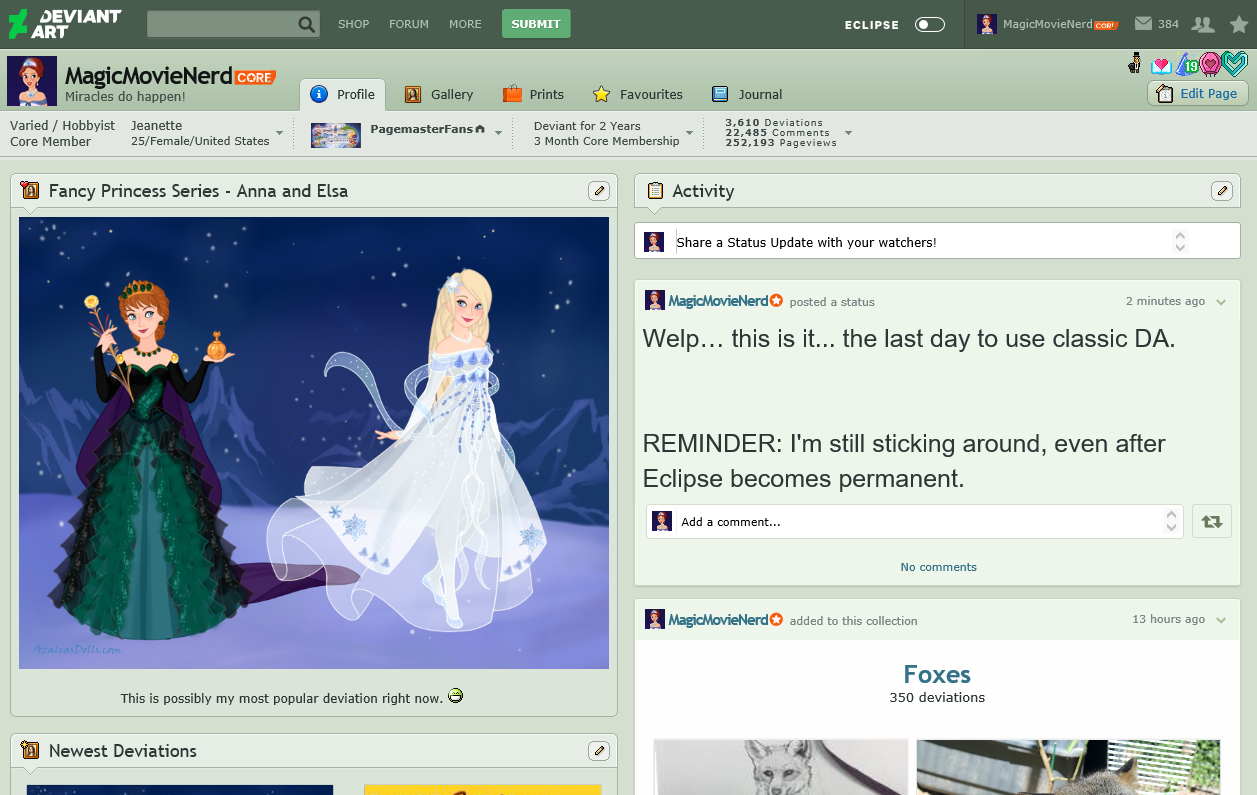Focus the top search input field
The image size is (1257, 795).
point(222,24)
